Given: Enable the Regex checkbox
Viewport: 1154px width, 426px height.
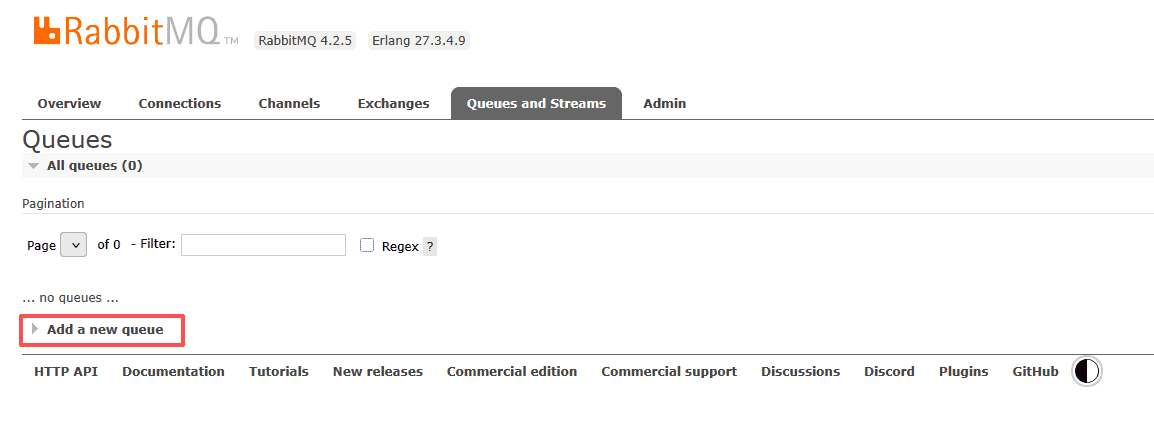Looking at the screenshot, I should point(367,245).
